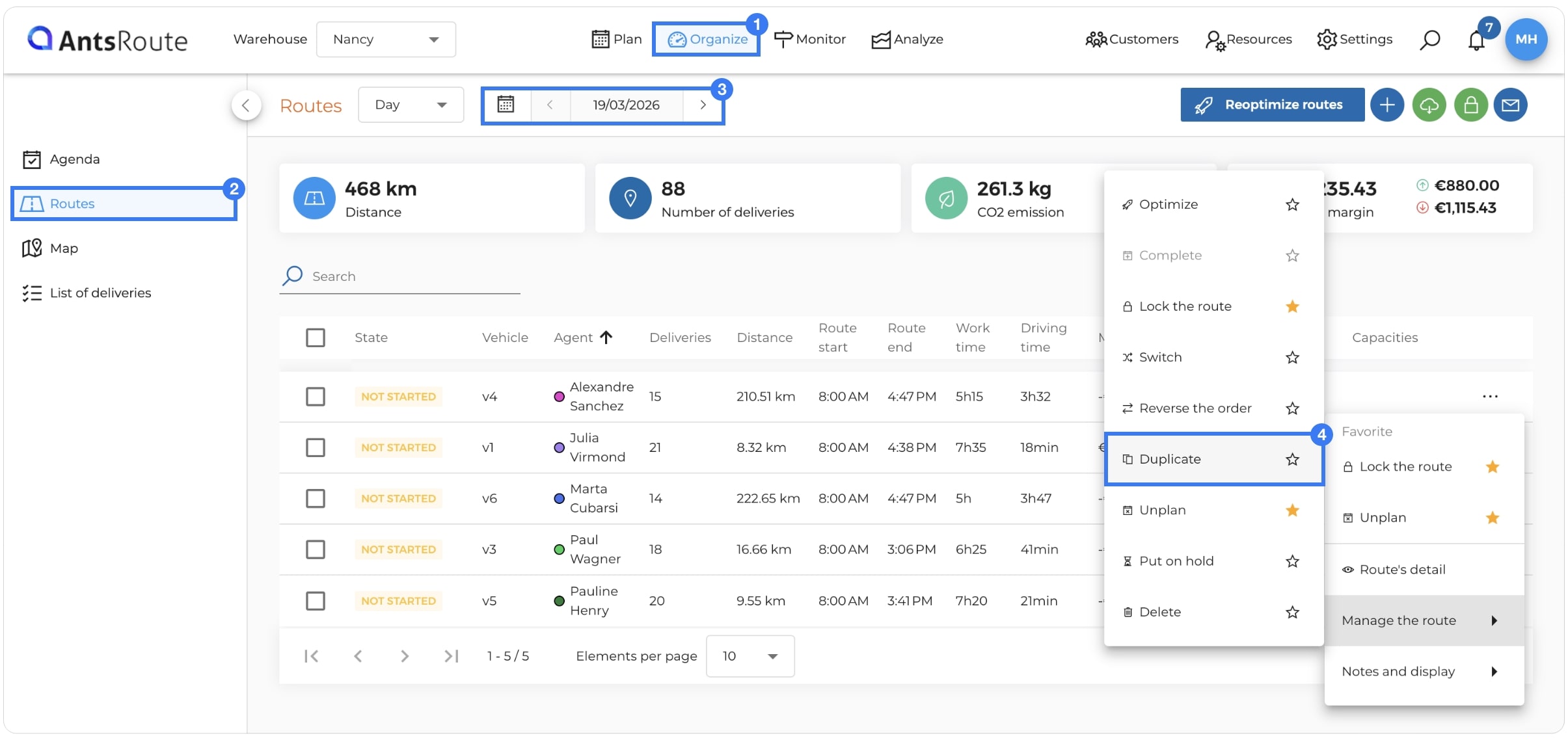Go to first page of the table
The height and width of the screenshot is (738, 1568).
(312, 656)
